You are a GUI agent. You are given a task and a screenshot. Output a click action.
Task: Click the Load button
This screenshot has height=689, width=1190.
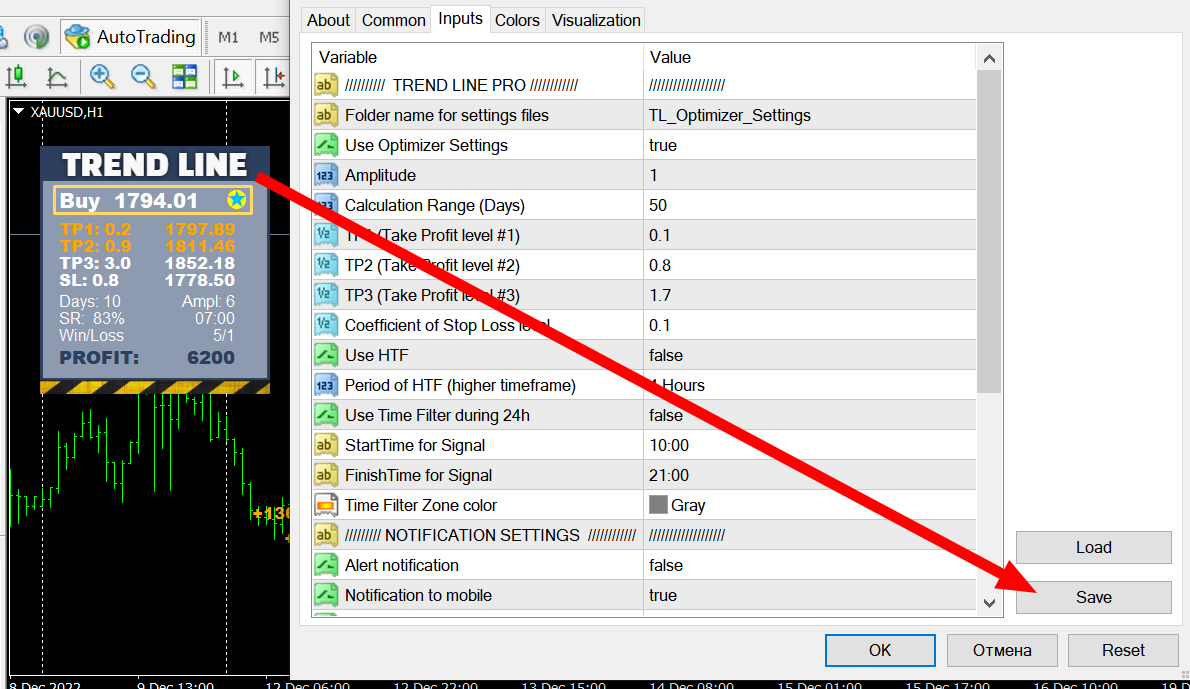pos(1094,547)
